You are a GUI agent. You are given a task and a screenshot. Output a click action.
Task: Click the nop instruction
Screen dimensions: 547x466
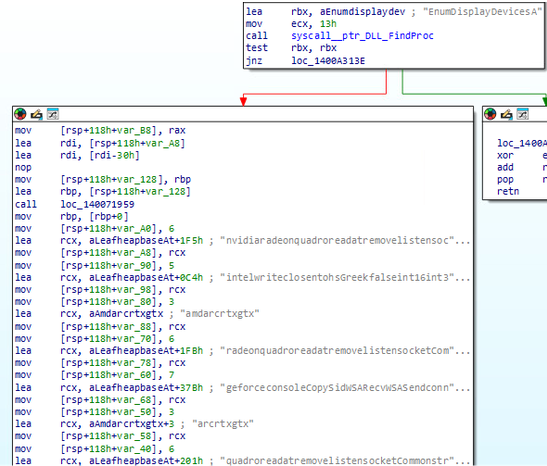pos(23,168)
